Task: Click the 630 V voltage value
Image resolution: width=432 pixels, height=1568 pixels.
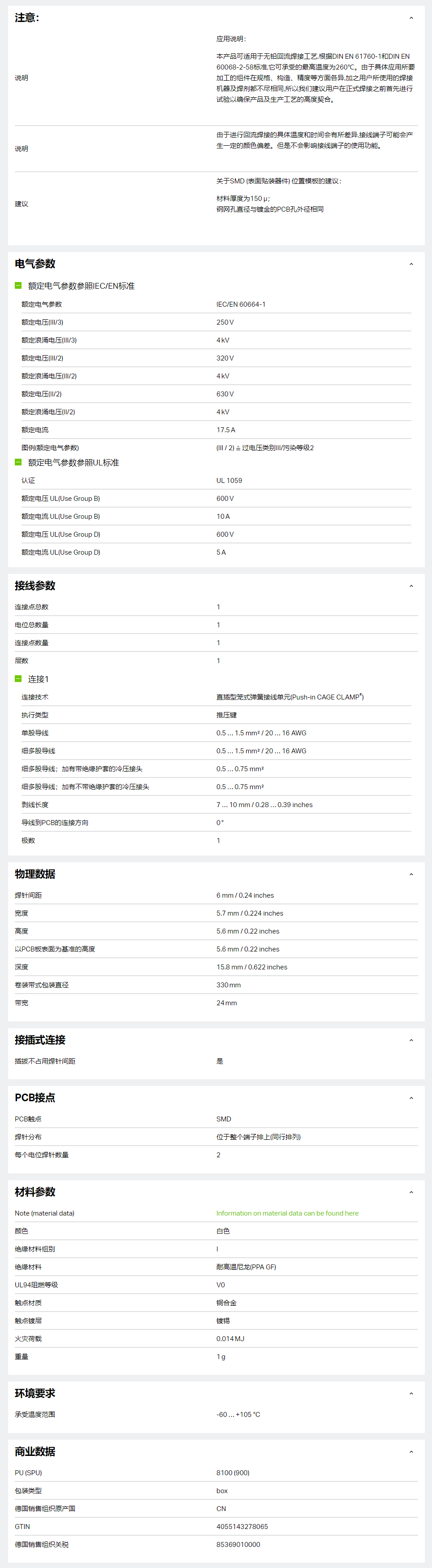Action: [x=225, y=394]
